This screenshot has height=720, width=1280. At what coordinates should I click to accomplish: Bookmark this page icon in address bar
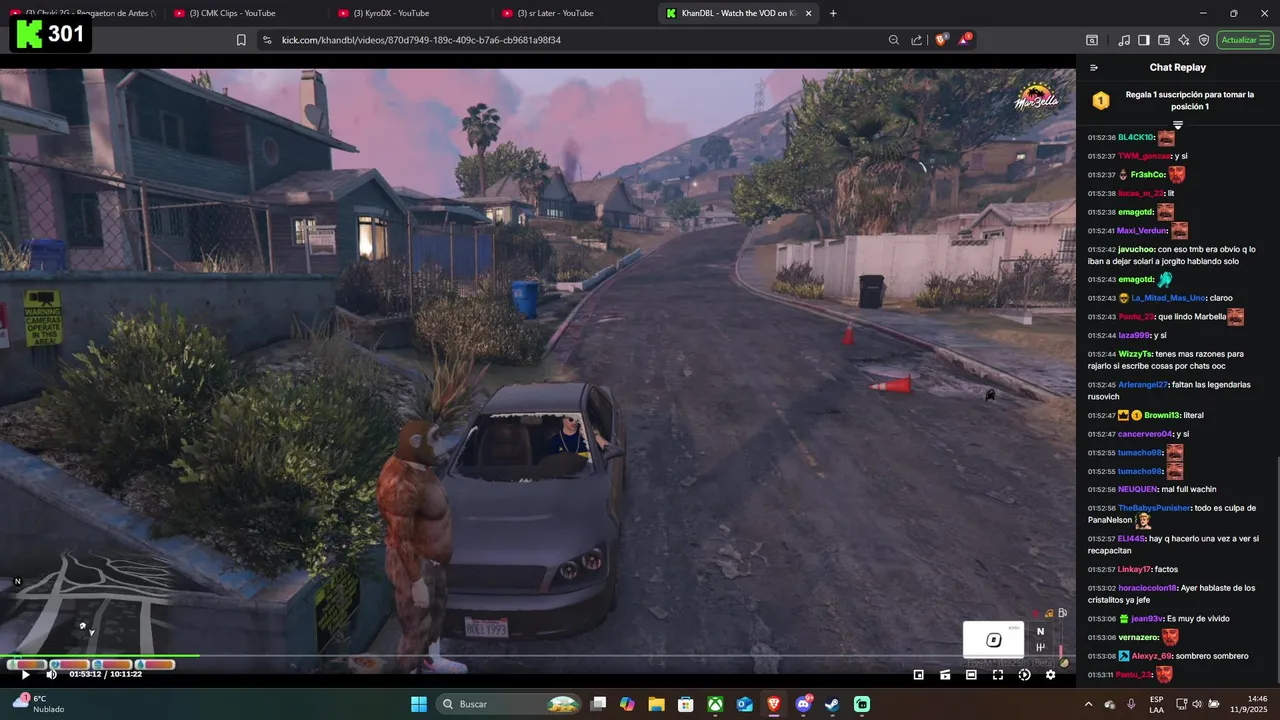[x=241, y=40]
